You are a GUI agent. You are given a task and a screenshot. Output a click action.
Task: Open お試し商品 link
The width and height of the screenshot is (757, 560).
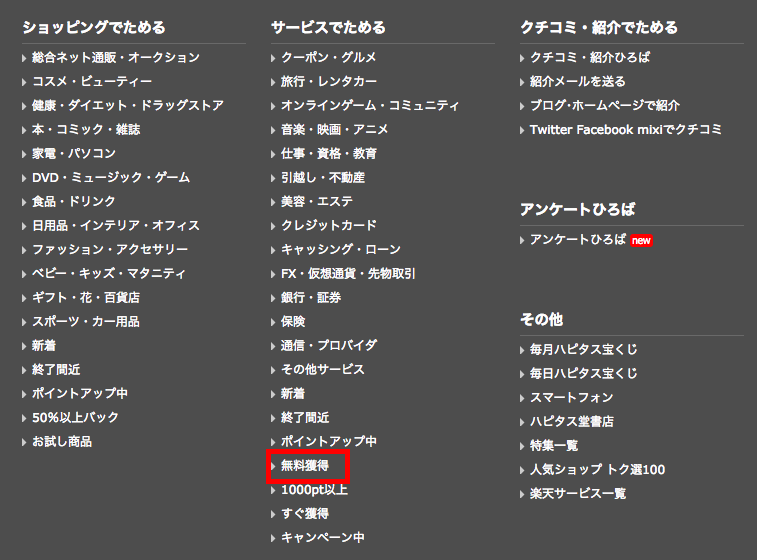[62, 442]
